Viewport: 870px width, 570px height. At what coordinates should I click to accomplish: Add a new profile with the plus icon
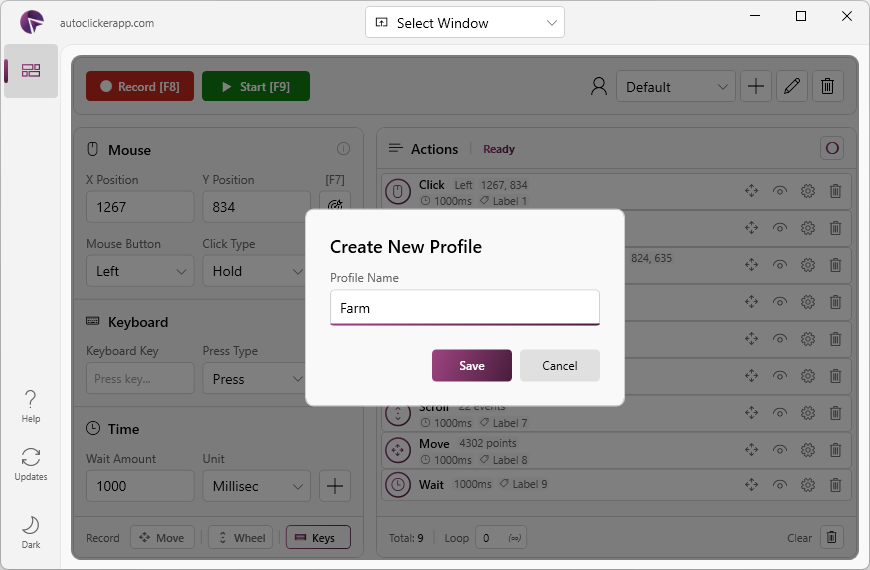click(756, 86)
